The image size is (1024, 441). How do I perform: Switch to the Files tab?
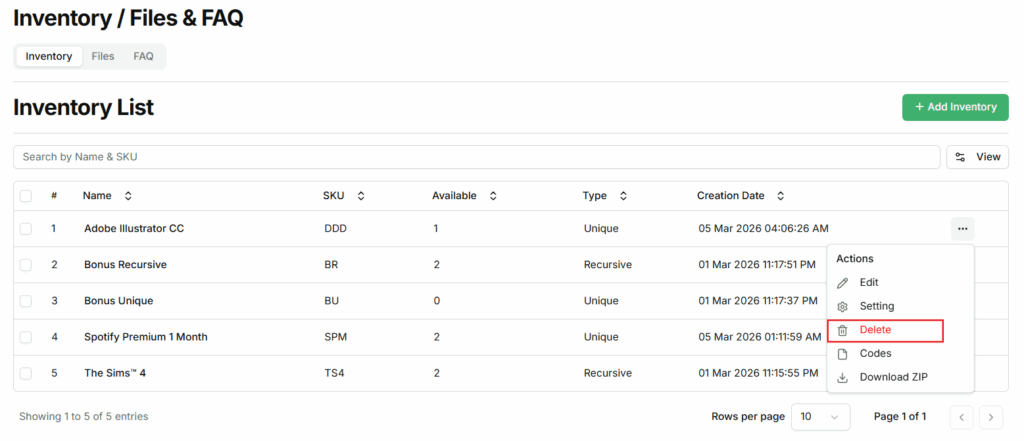click(103, 57)
